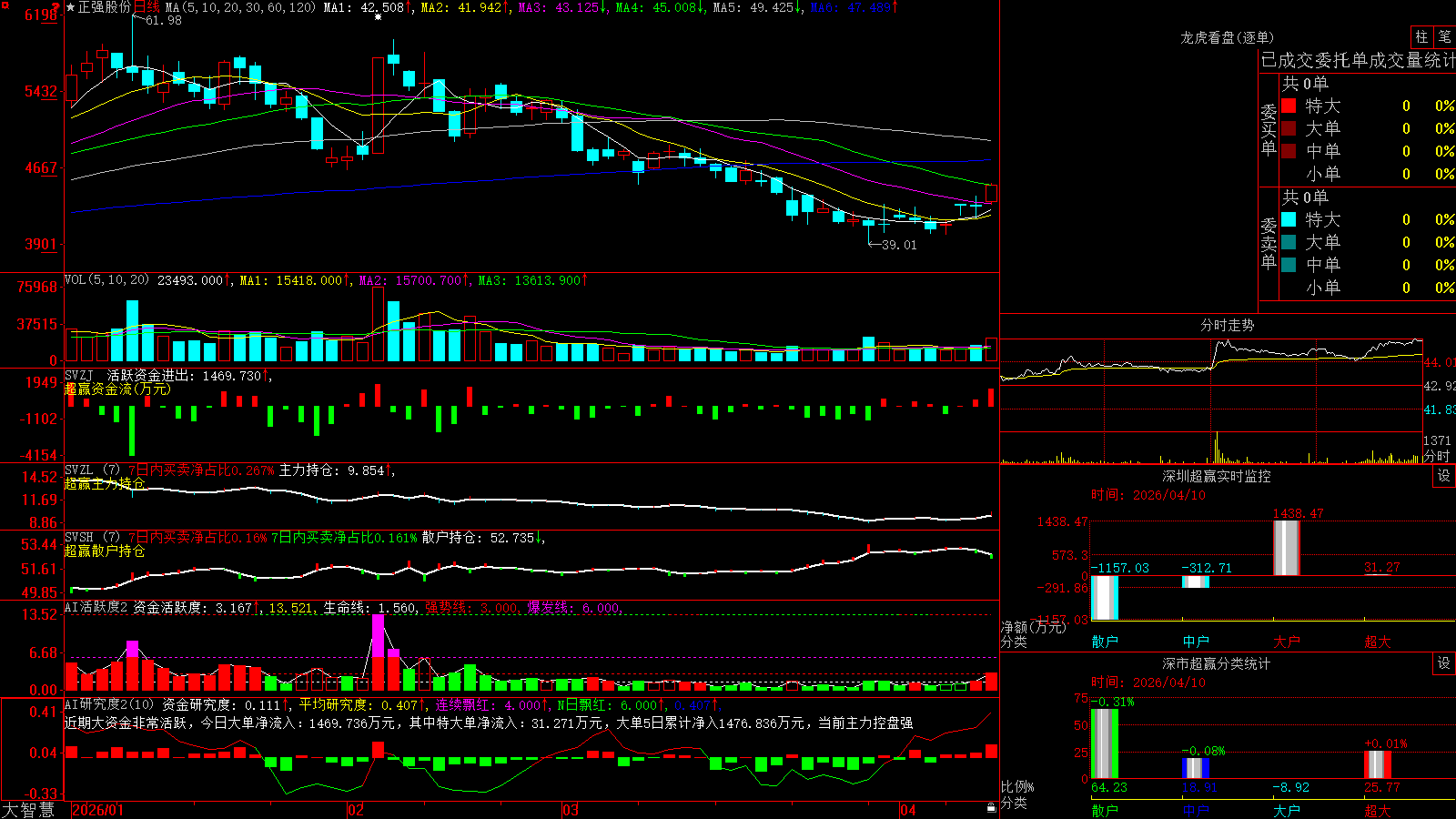Click the star icon before 正强股份
Image resolution: width=1456 pixels, height=819 pixels.
point(70,7)
